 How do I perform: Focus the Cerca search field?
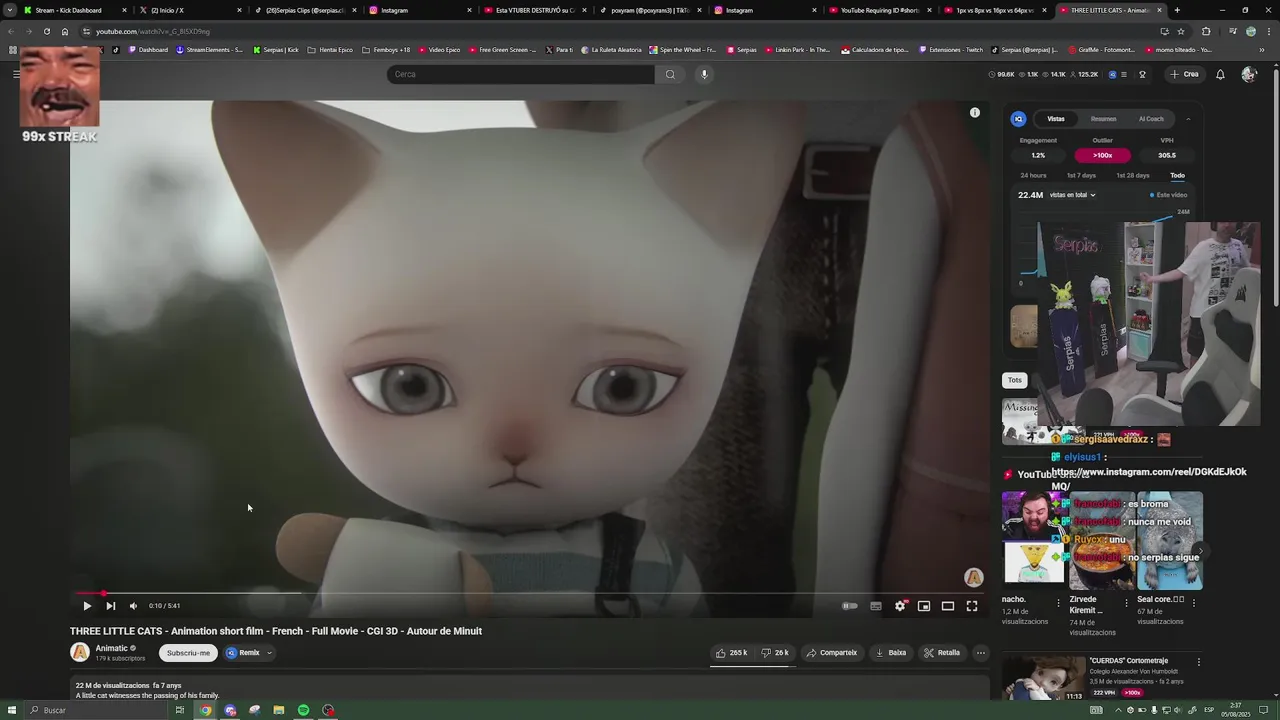(521, 74)
